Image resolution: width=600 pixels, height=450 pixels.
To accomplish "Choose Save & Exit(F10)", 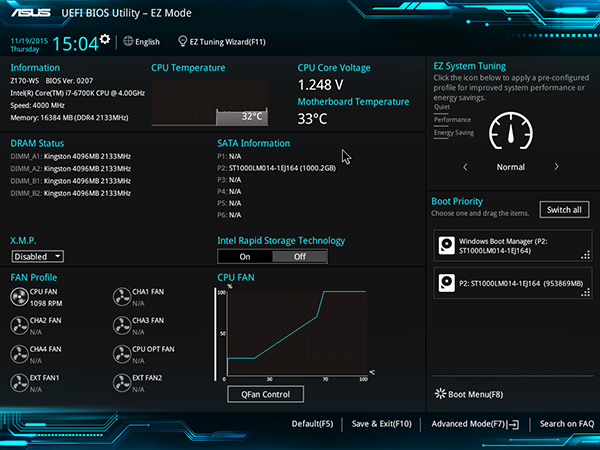I will (x=382, y=424).
